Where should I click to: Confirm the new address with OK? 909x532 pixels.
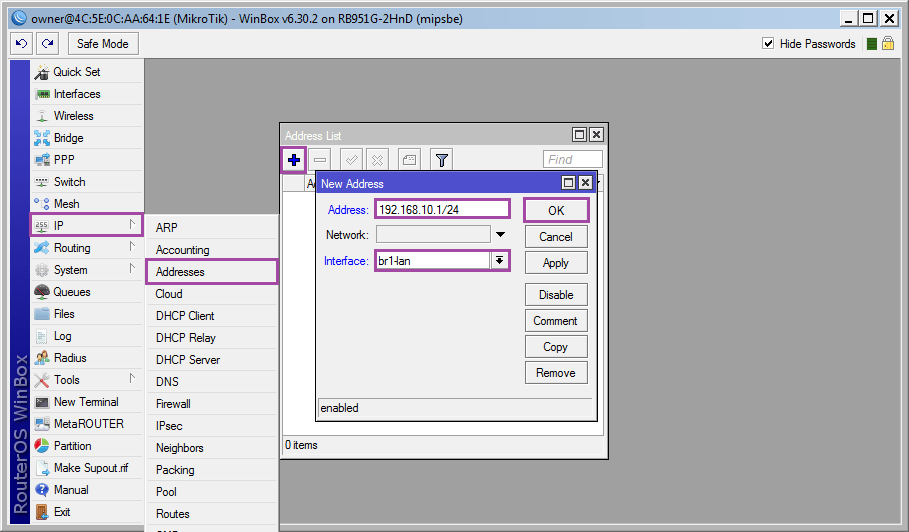[x=556, y=210]
